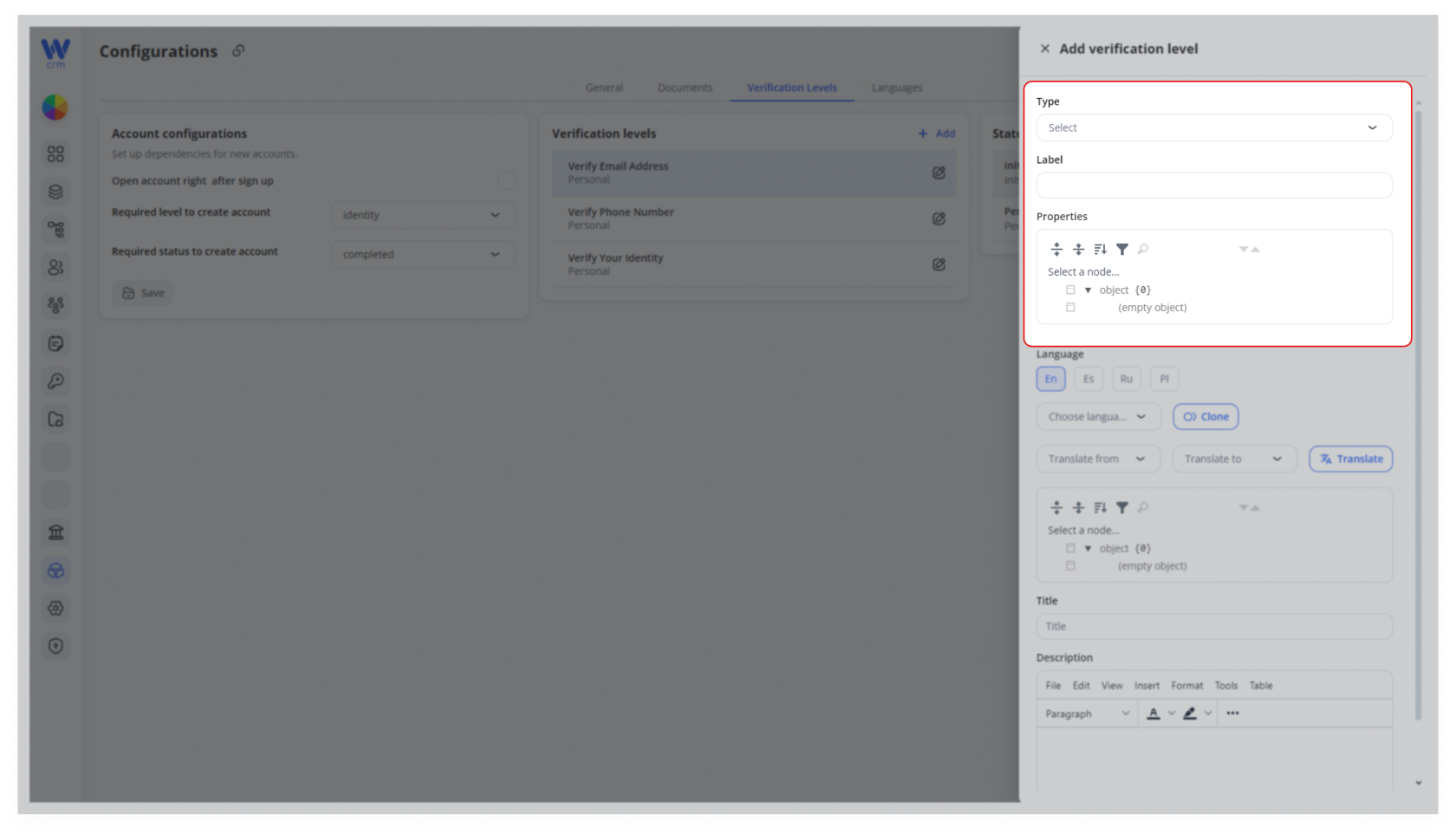Open the colorful pie avatar in sidebar
This screenshot has height=835, width=1456.
55,108
